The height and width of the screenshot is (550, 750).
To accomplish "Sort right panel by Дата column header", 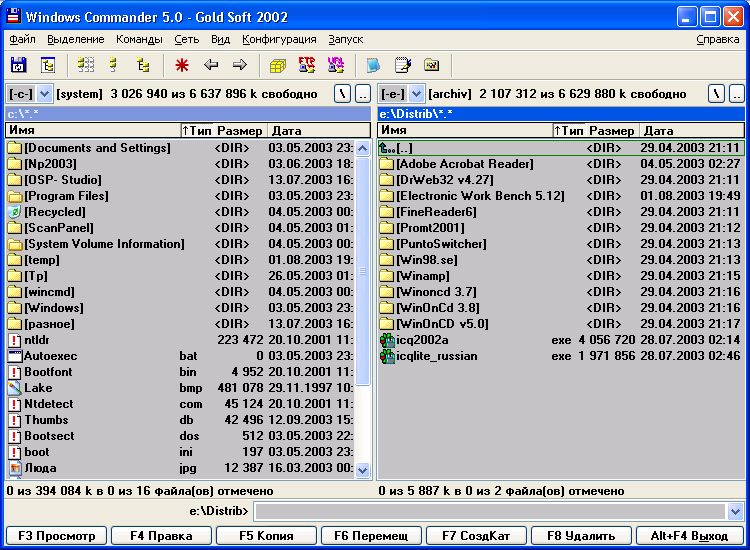I will pyautogui.click(x=692, y=131).
